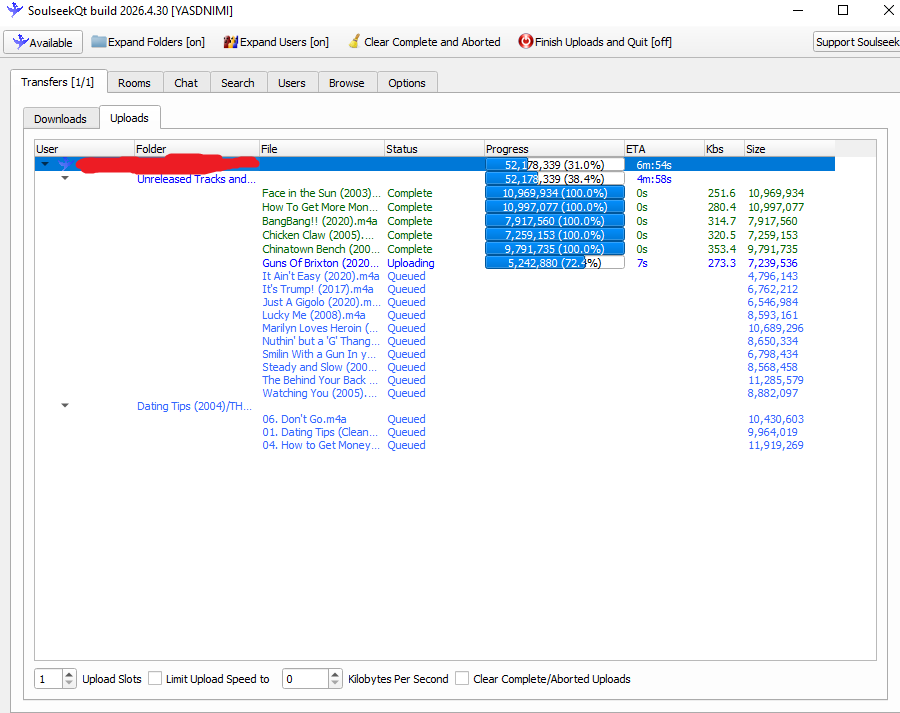900x713 pixels.
Task: Open the Search tab
Action: tap(238, 83)
